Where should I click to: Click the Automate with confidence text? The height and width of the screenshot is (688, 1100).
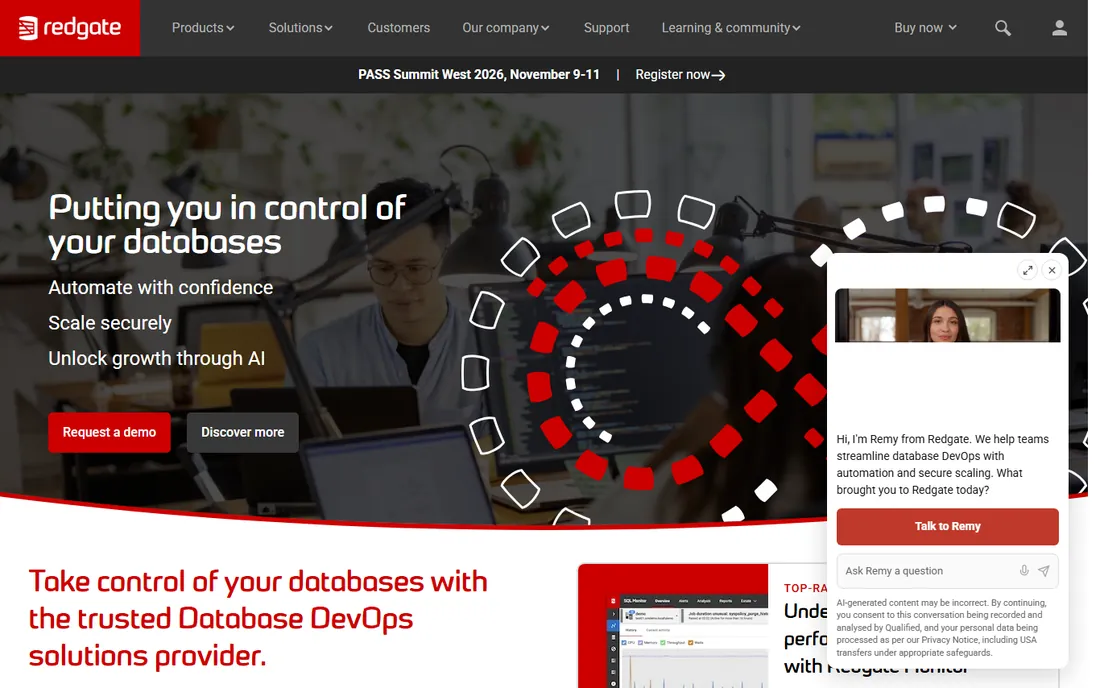click(x=161, y=288)
